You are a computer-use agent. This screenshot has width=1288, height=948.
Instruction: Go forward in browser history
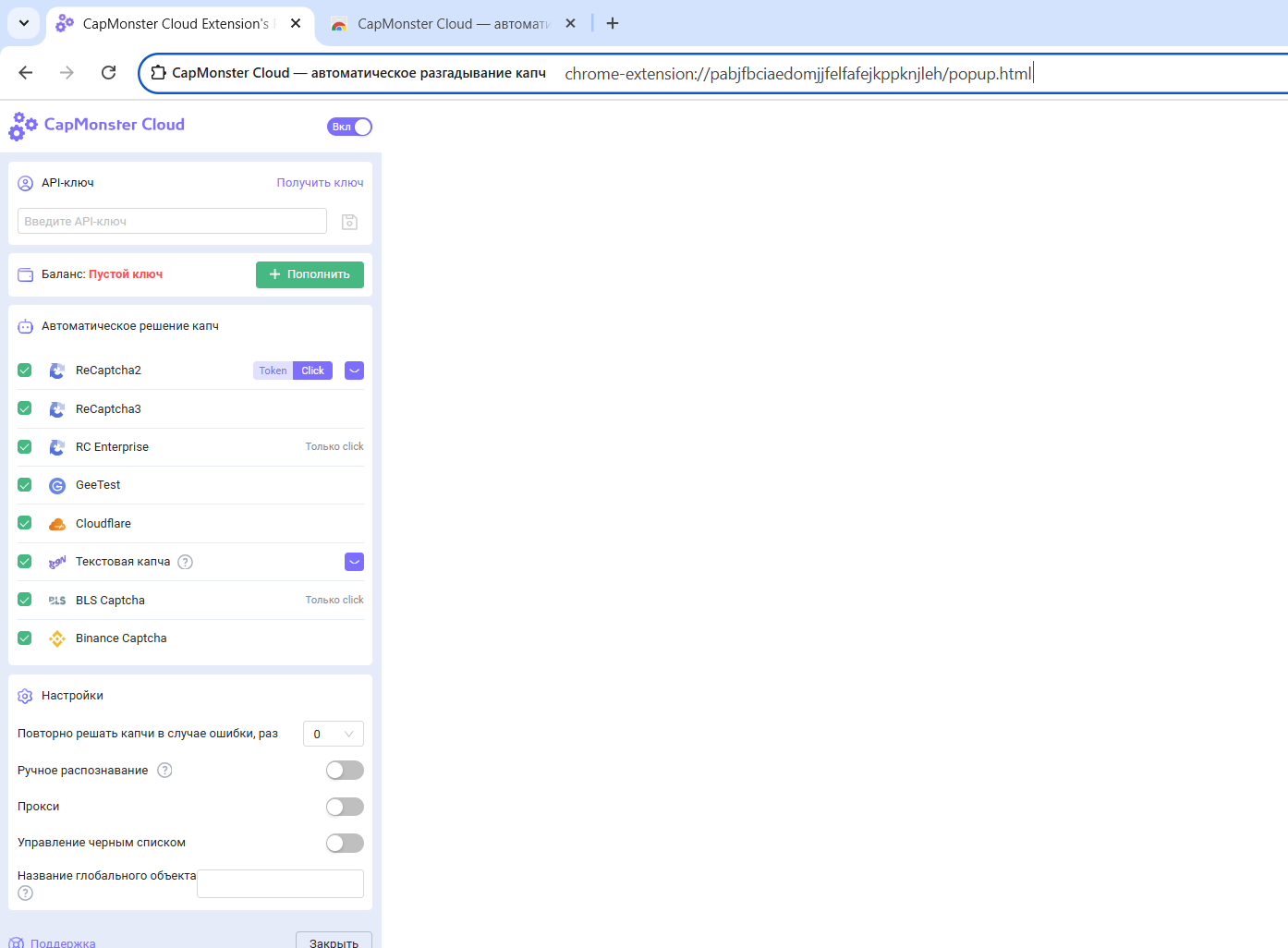(67, 72)
